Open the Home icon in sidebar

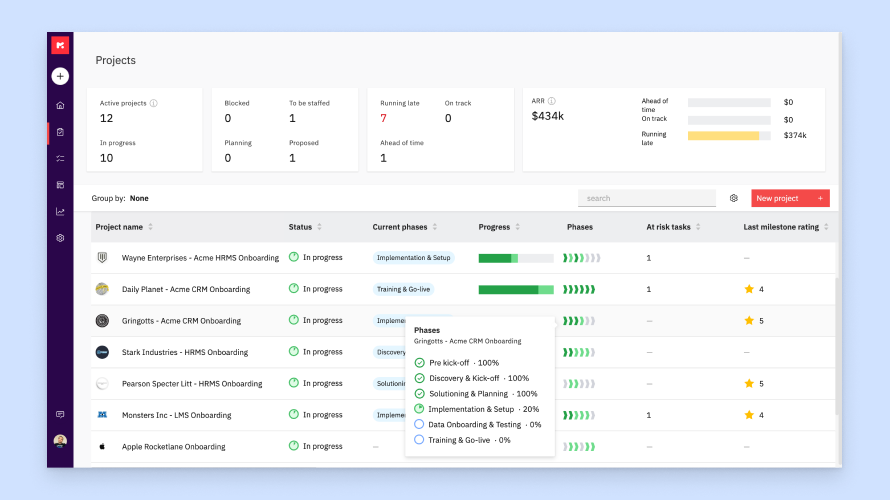[60, 105]
